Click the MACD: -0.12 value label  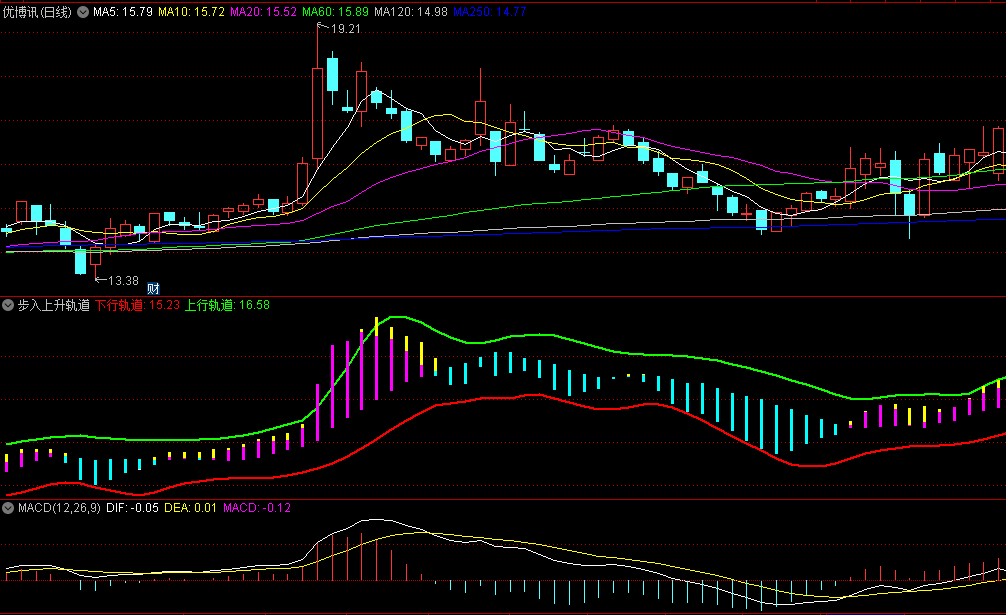click(x=257, y=508)
